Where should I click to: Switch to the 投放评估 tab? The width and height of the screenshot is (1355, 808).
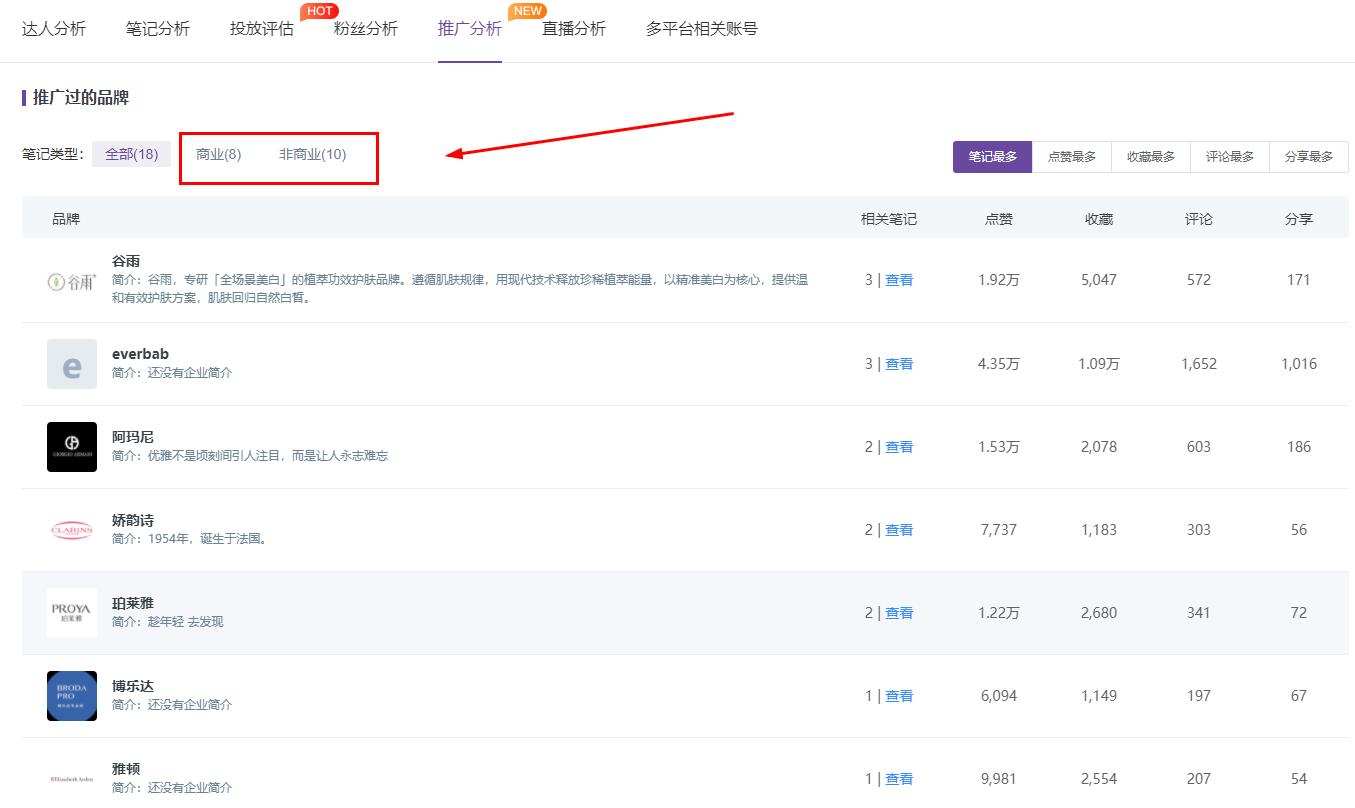(x=262, y=29)
